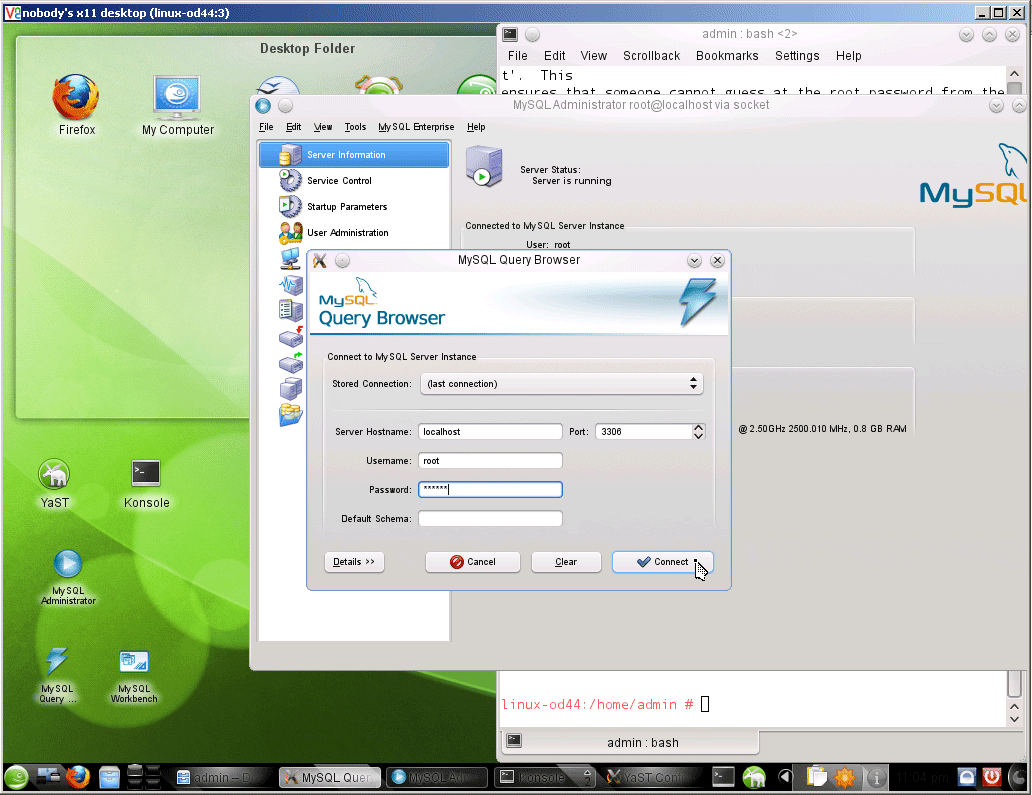Image resolution: width=1032 pixels, height=795 pixels.
Task: Open User Administration in the Administrator sidebar
Action: (x=354, y=232)
